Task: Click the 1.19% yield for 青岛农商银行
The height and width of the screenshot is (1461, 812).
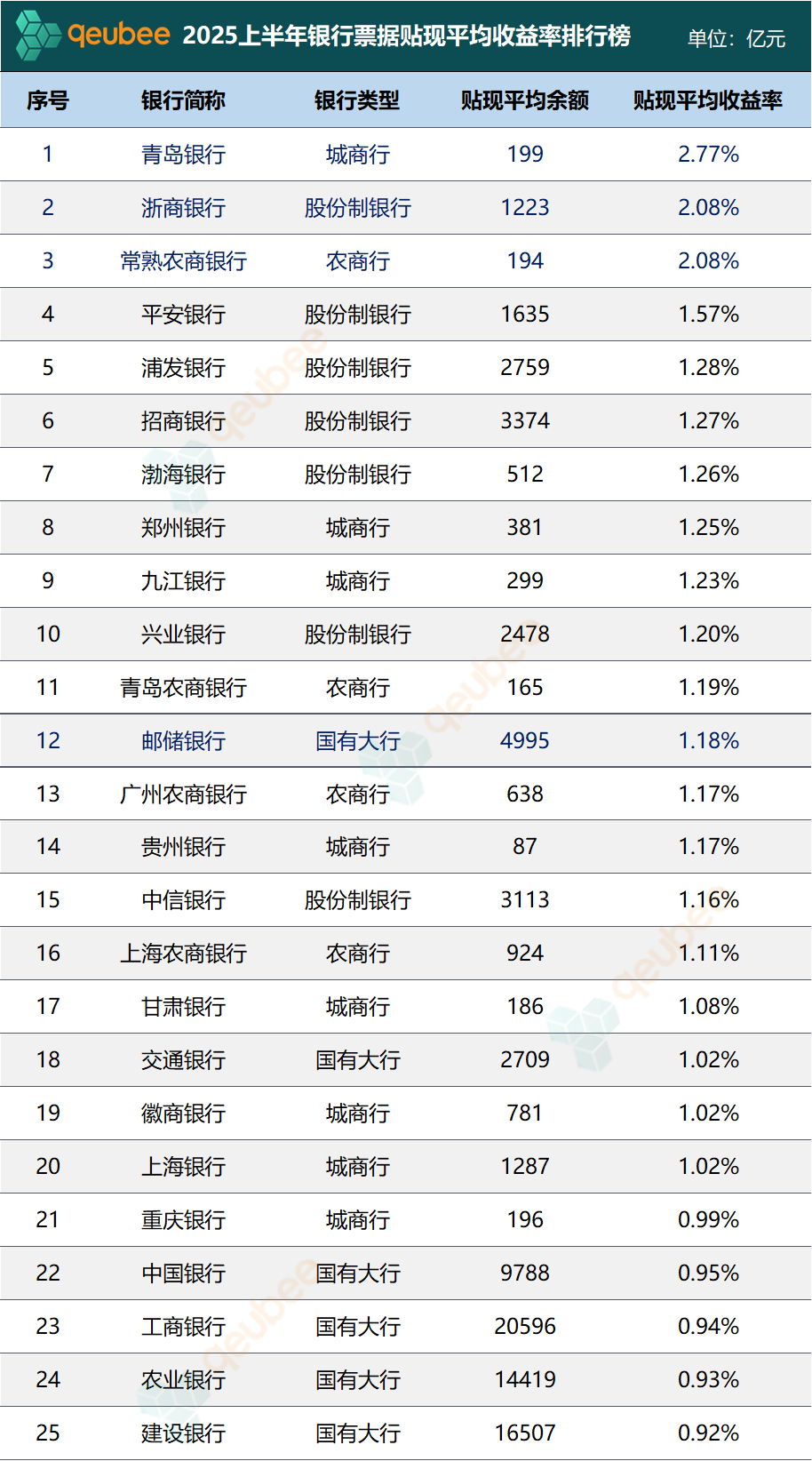Action: coord(708,688)
